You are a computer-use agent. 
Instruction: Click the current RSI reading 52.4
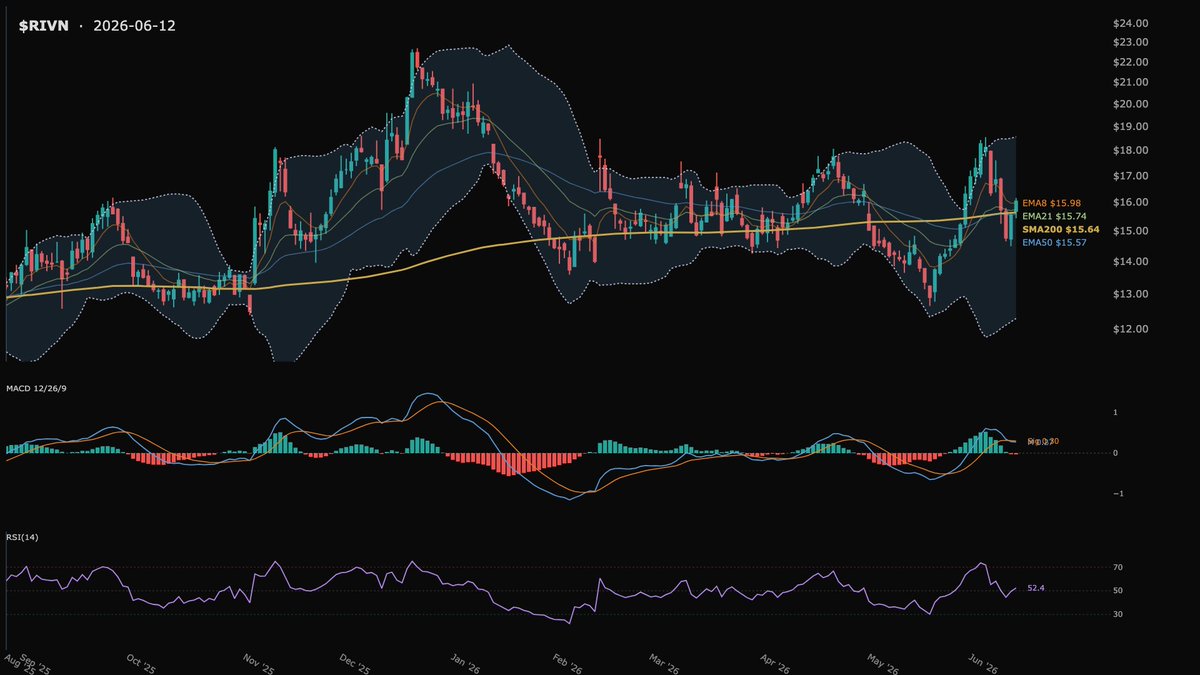click(1036, 588)
